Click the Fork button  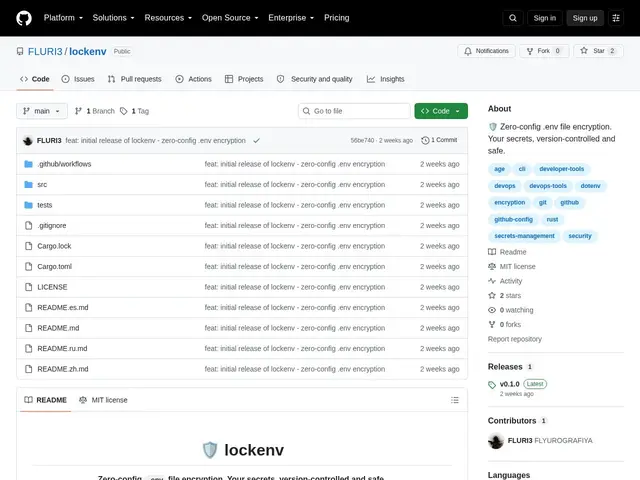tap(544, 51)
